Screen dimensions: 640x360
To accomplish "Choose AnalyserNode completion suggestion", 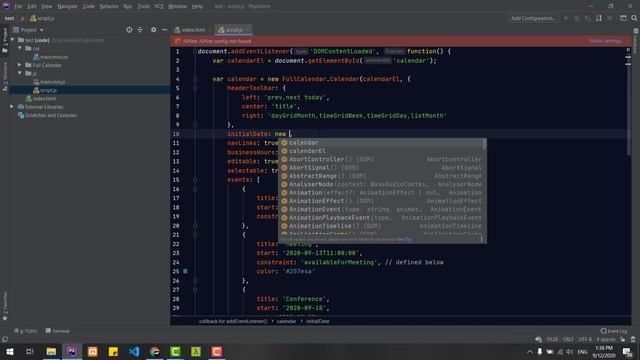I will (382, 184).
